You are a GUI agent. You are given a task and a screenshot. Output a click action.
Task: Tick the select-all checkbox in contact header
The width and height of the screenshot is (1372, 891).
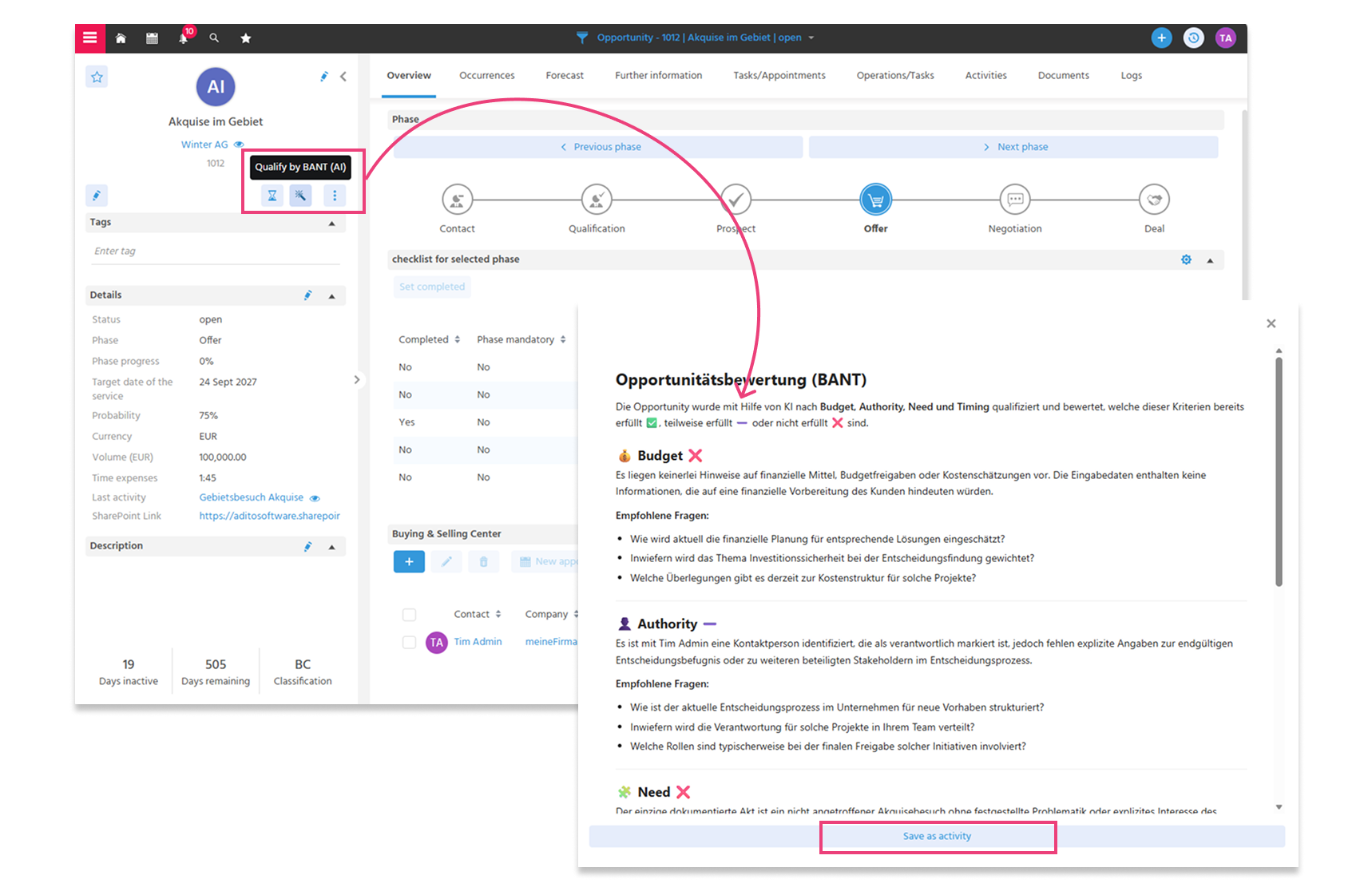(x=409, y=614)
